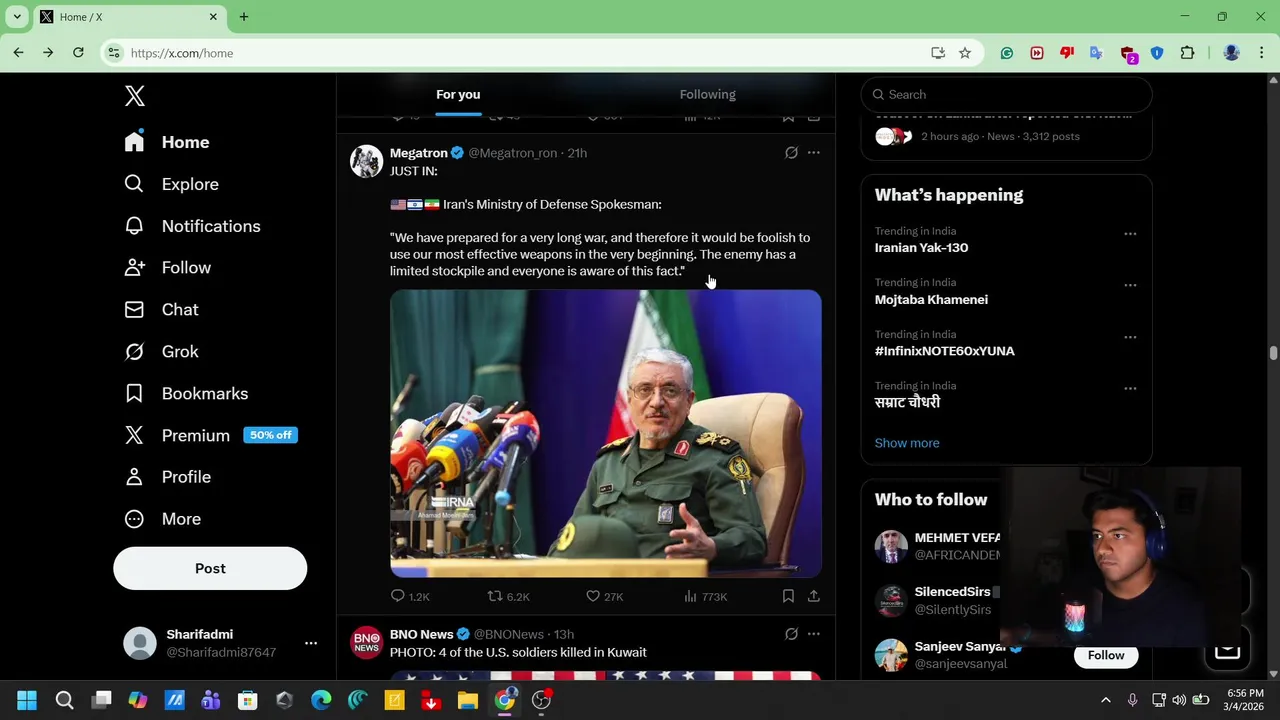The image size is (1280, 720).
Task: Open Profile from the sidebar
Action: pos(167,477)
